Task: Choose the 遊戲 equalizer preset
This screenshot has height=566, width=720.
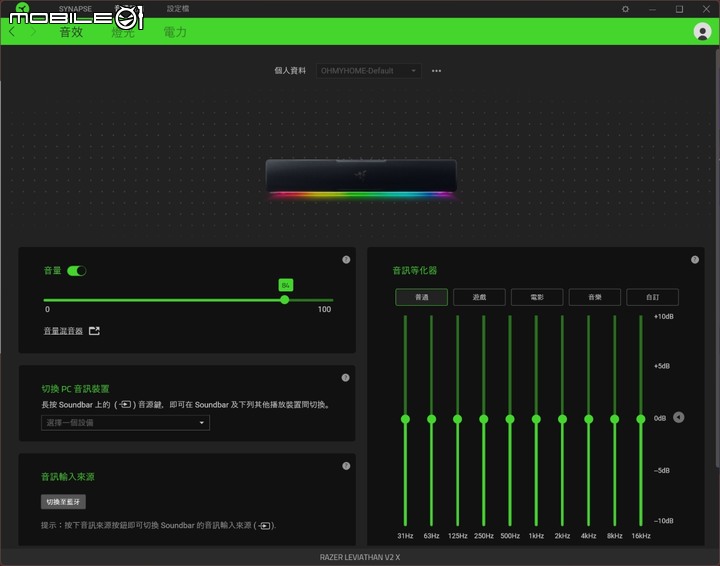Action: pos(479,297)
